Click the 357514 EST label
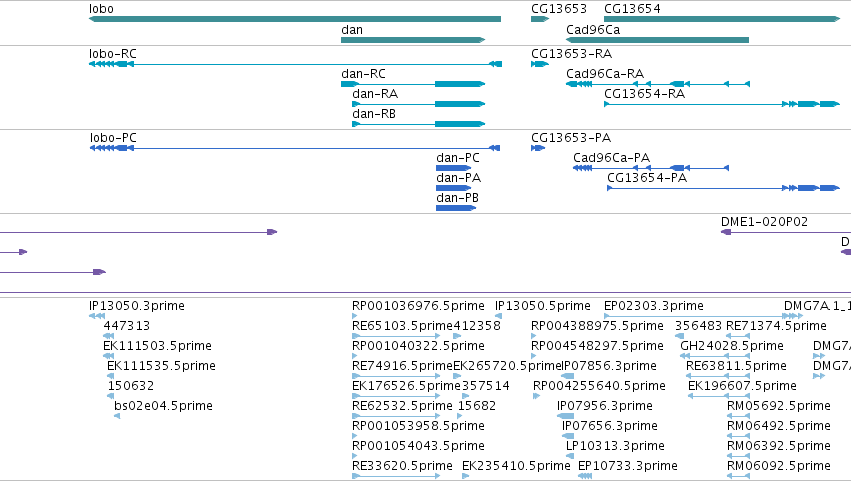851x481 pixels. click(x=486, y=387)
